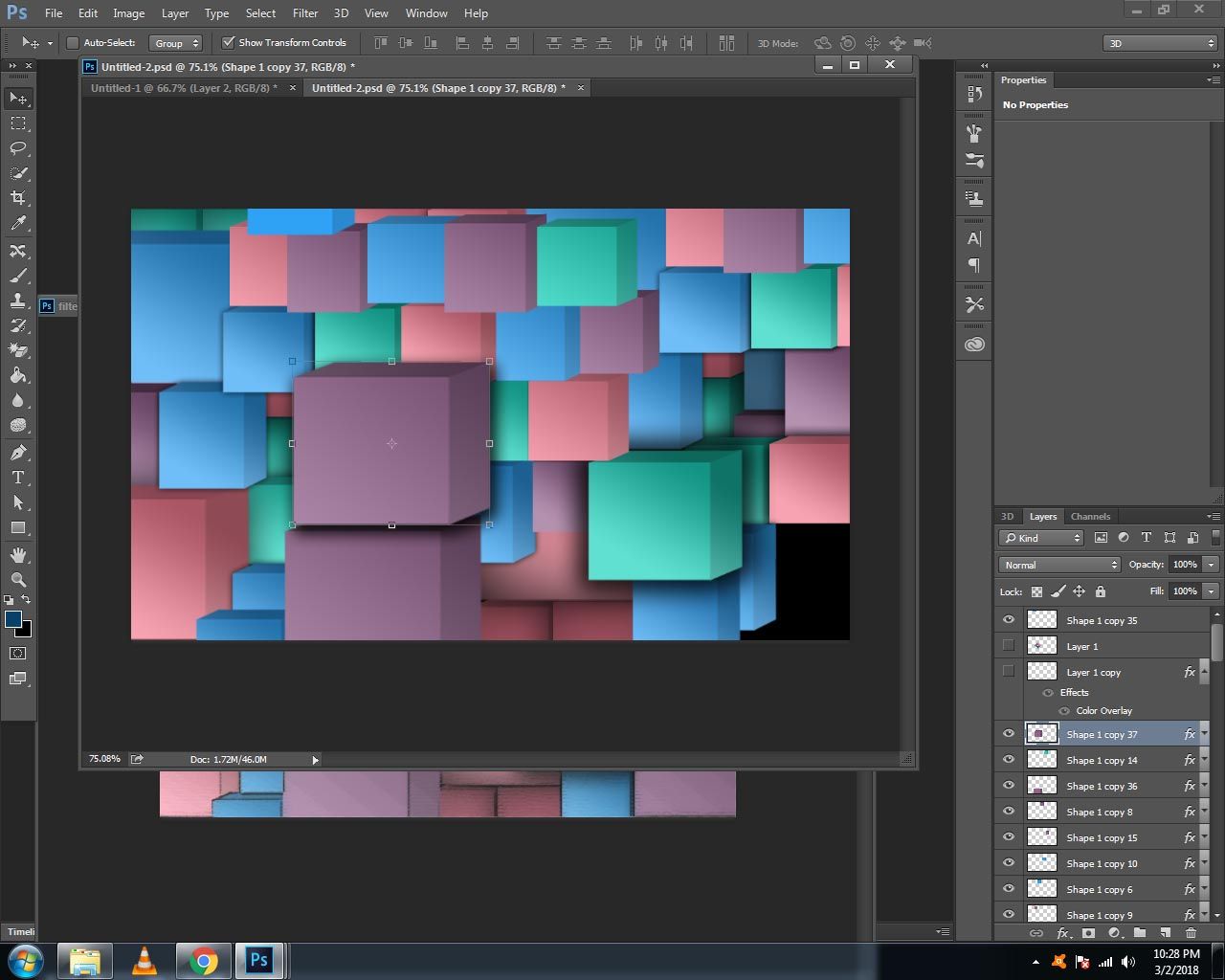The image size is (1225, 980).
Task: Select the Horizontal Type tool
Action: tap(18, 478)
